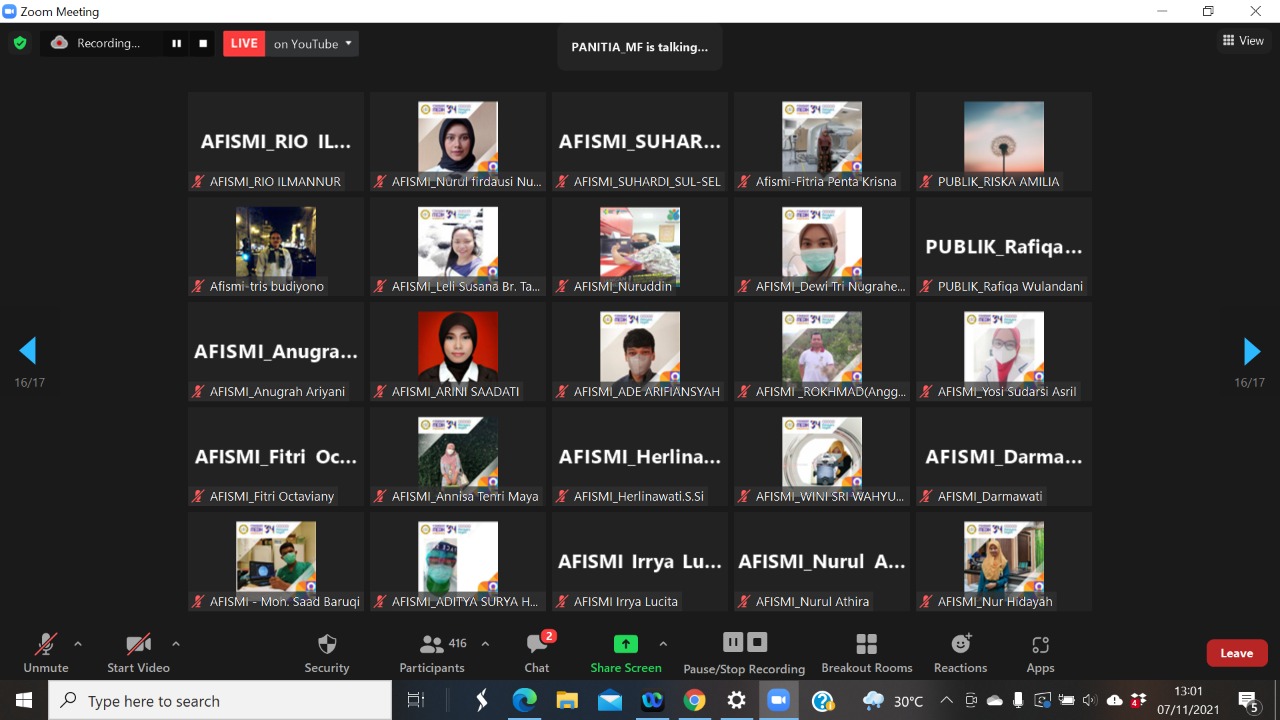Screen dimensions: 1280x720
Task: Go to next gallery page arrow
Action: (1251, 351)
